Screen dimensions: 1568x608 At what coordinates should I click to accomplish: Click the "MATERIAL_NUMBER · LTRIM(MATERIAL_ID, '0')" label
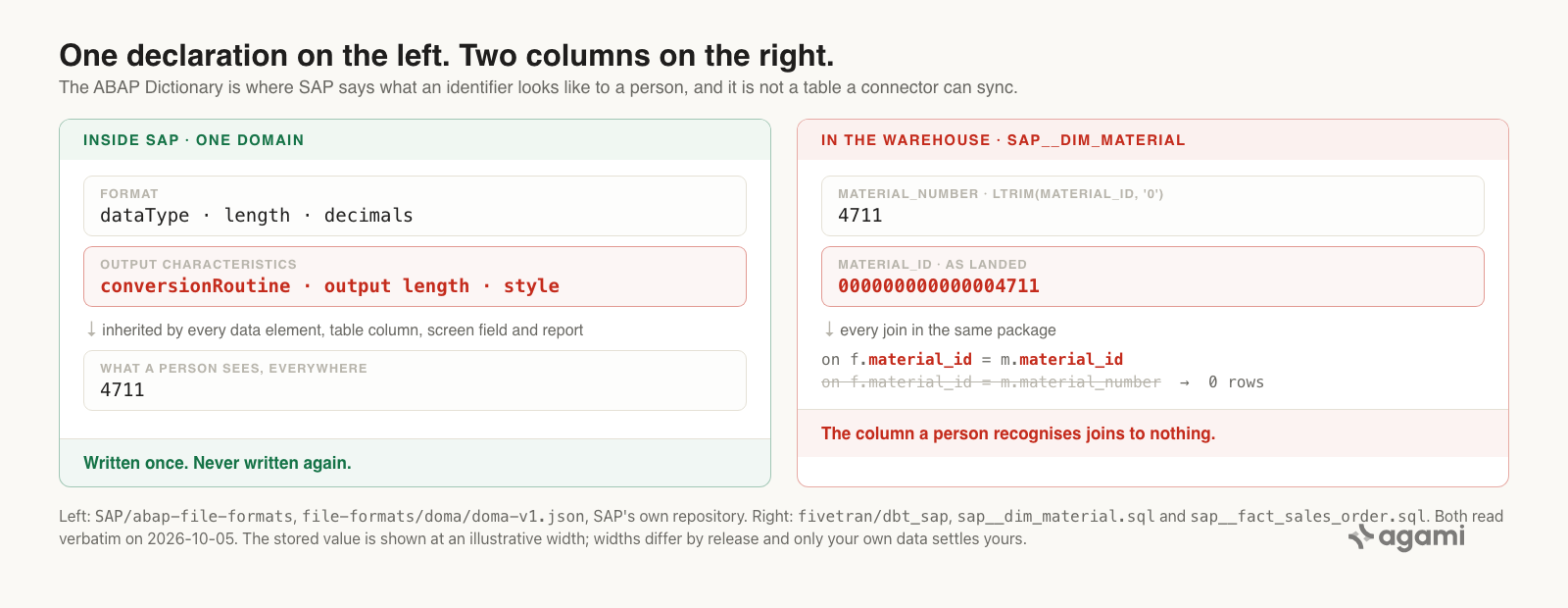(x=1001, y=194)
